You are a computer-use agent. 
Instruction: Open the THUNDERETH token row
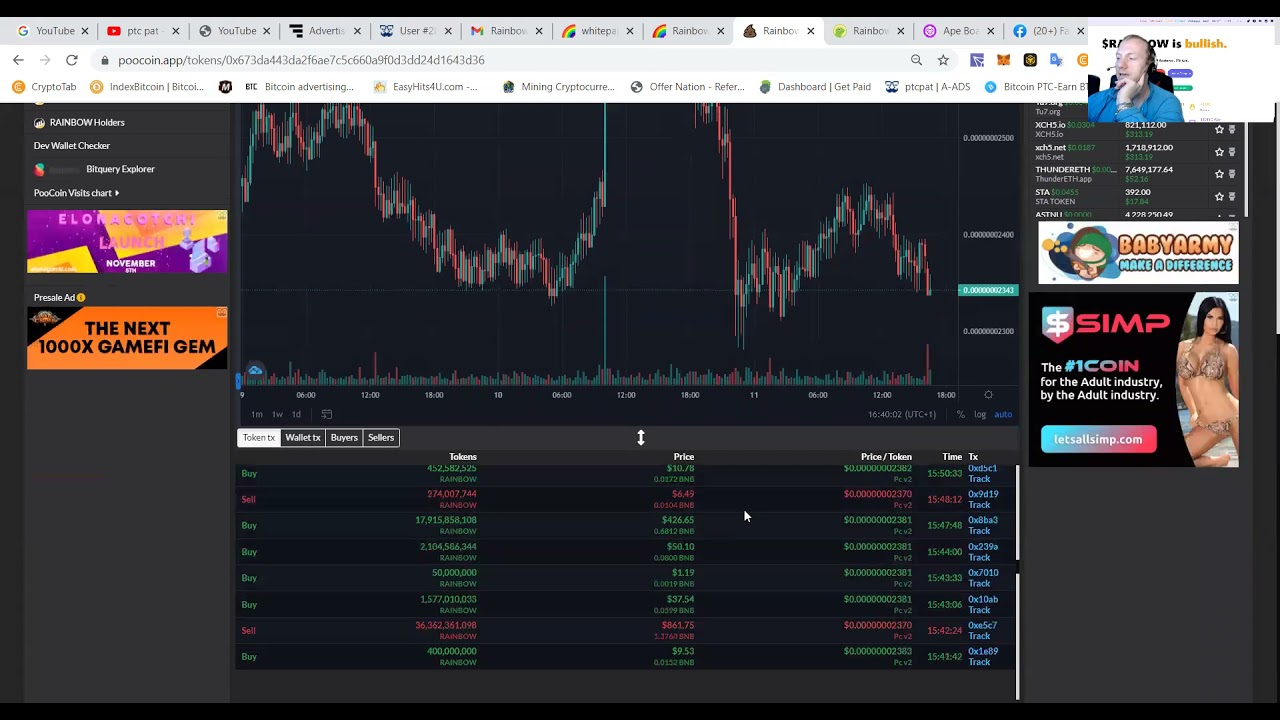point(1135,174)
